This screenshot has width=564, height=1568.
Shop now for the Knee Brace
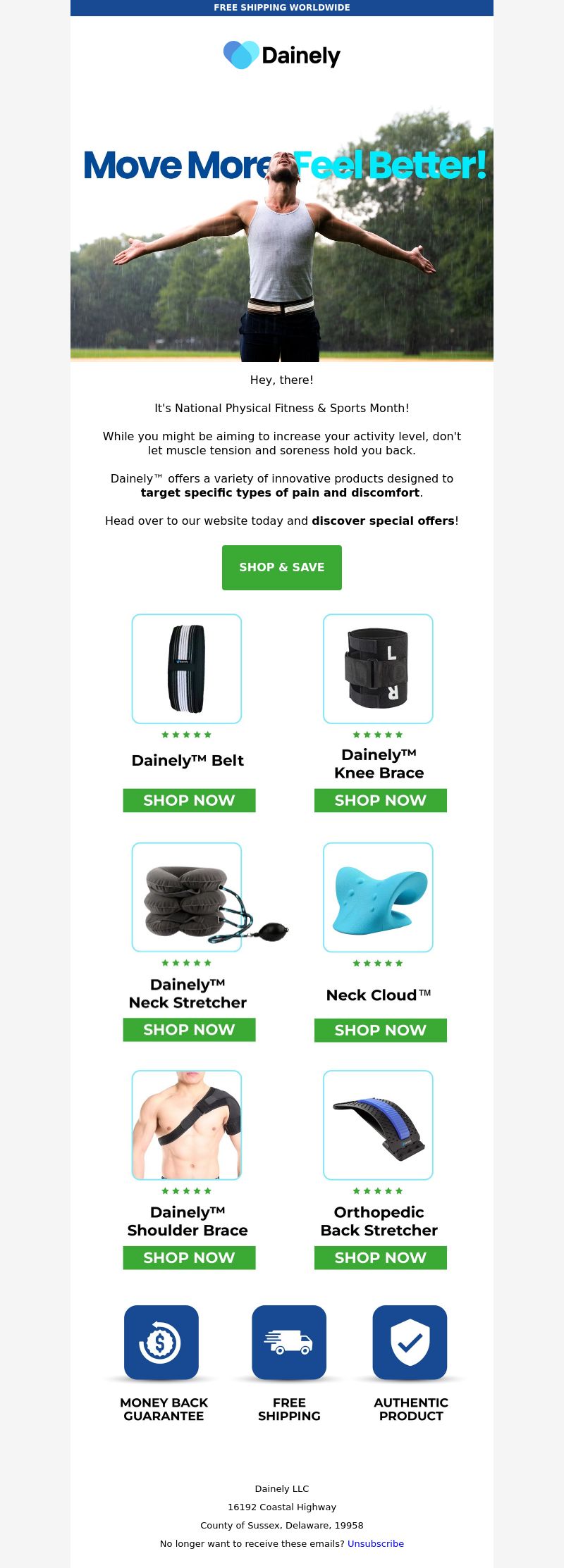coord(381,800)
